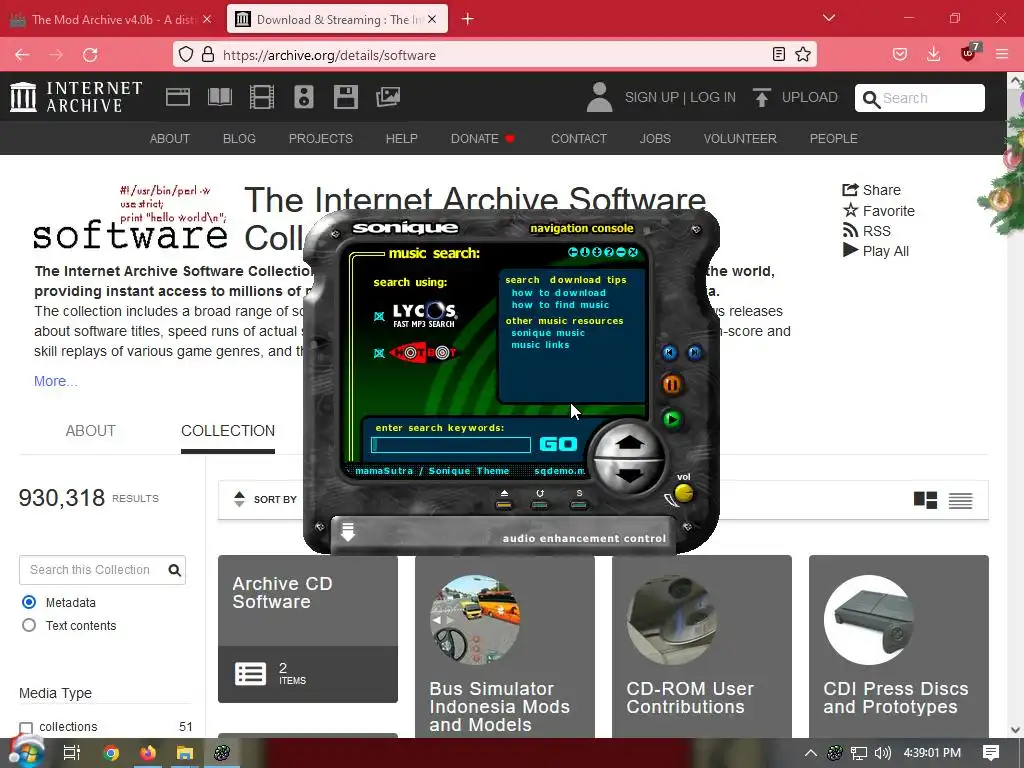Click the Share icon link
1024x768 pixels.
click(x=871, y=190)
